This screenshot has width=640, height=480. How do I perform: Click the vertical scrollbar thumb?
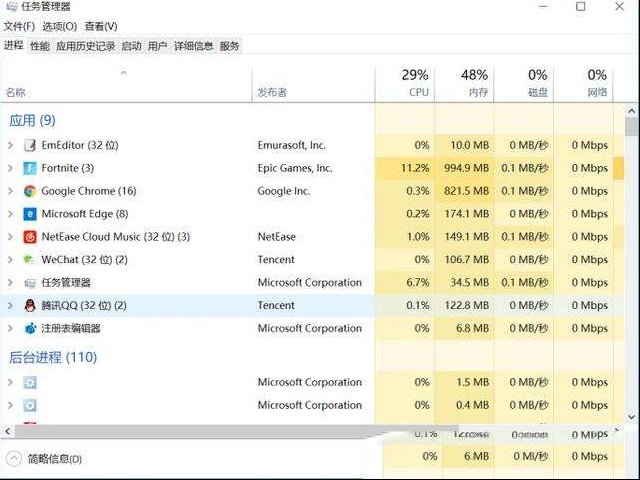(631, 127)
